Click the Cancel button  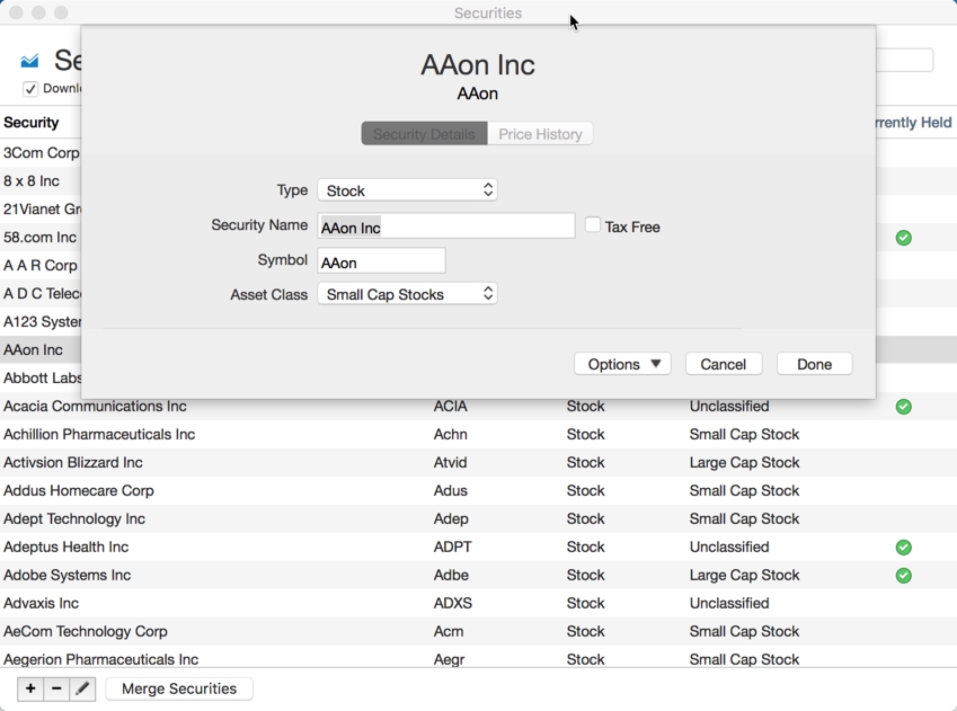point(723,364)
